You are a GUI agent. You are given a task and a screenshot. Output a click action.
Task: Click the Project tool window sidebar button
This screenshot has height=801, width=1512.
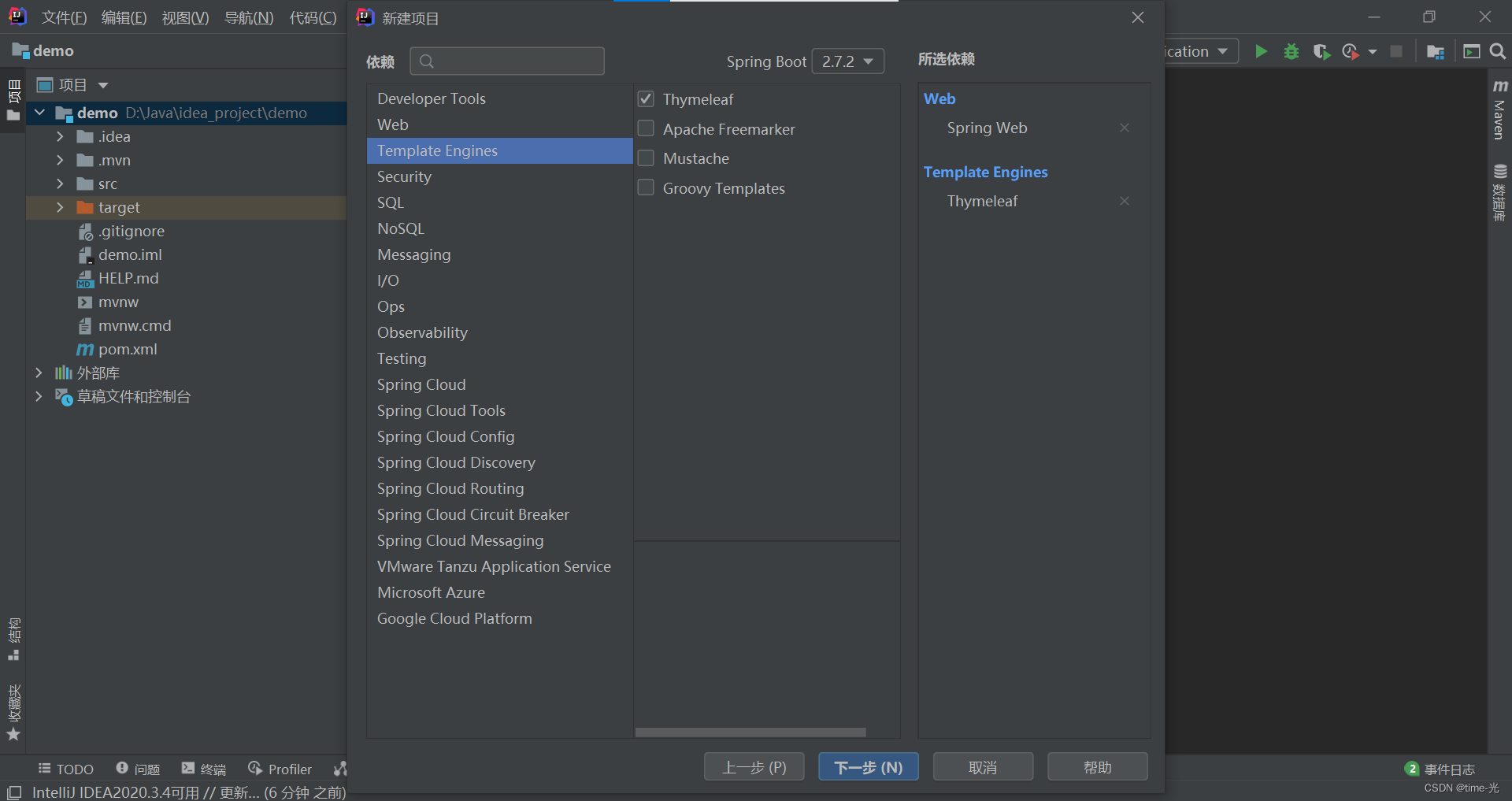click(x=13, y=100)
